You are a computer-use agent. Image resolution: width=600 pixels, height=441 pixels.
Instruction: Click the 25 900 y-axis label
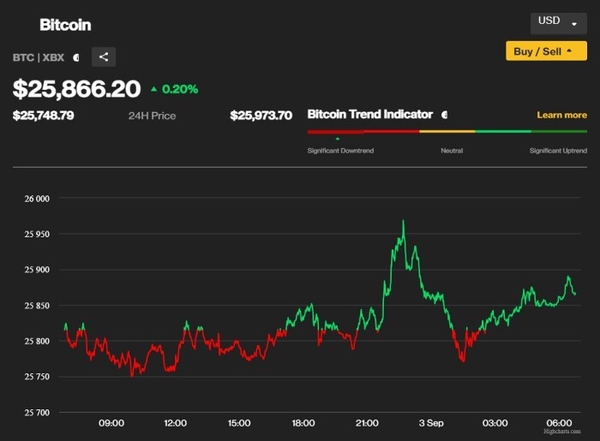[x=37, y=270]
